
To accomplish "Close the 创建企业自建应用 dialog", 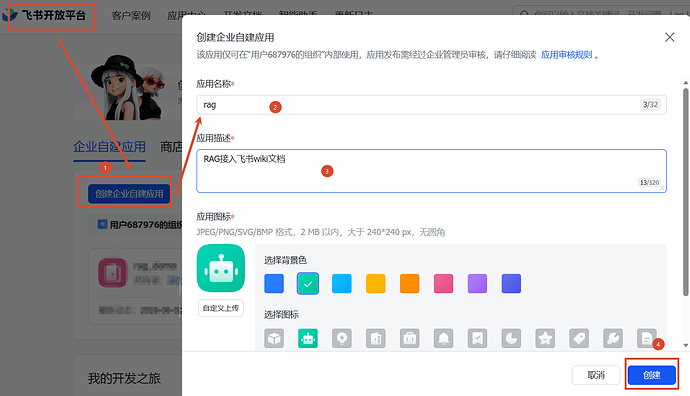I will pyautogui.click(x=670, y=37).
